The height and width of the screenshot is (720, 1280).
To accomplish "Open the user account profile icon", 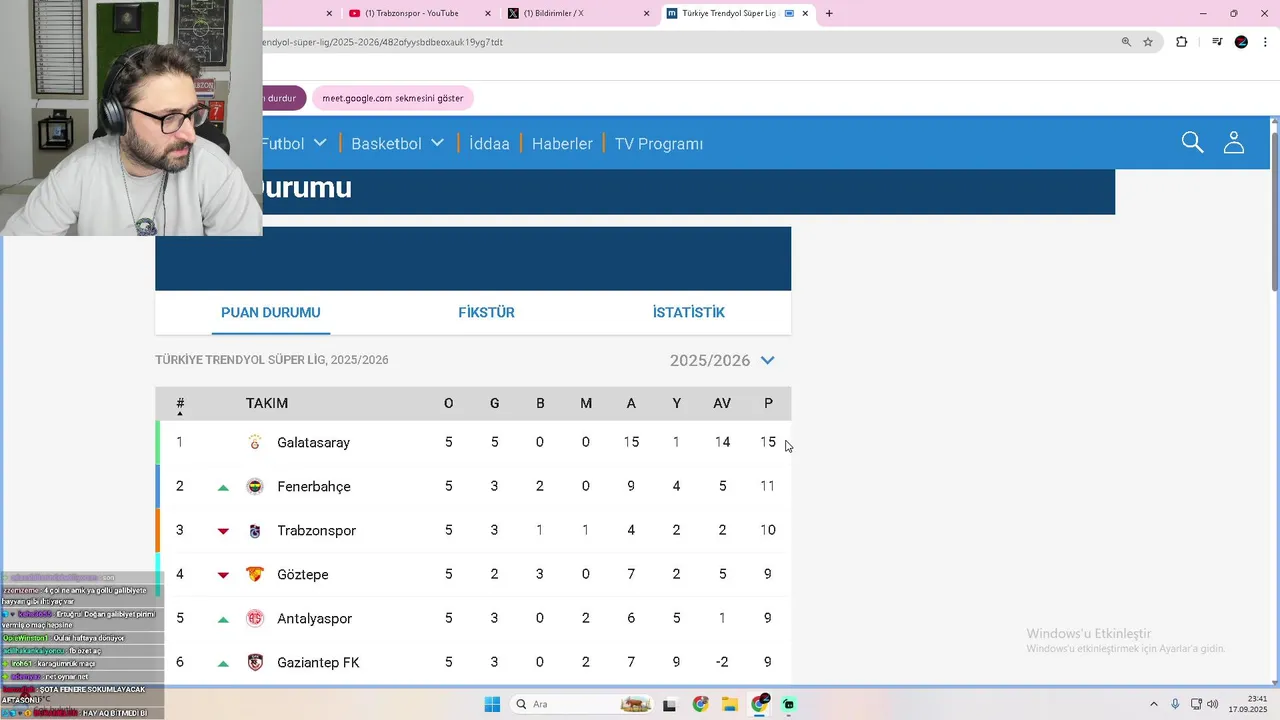I will [x=1234, y=142].
